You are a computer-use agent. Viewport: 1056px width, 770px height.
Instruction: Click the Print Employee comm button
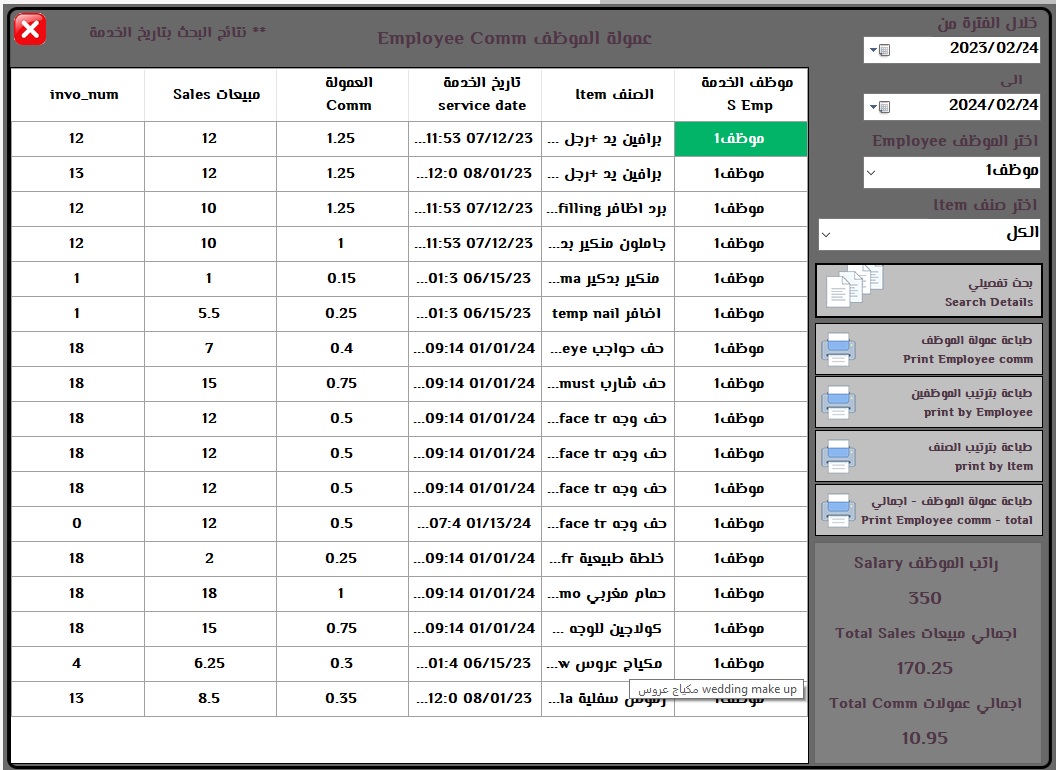(x=929, y=349)
